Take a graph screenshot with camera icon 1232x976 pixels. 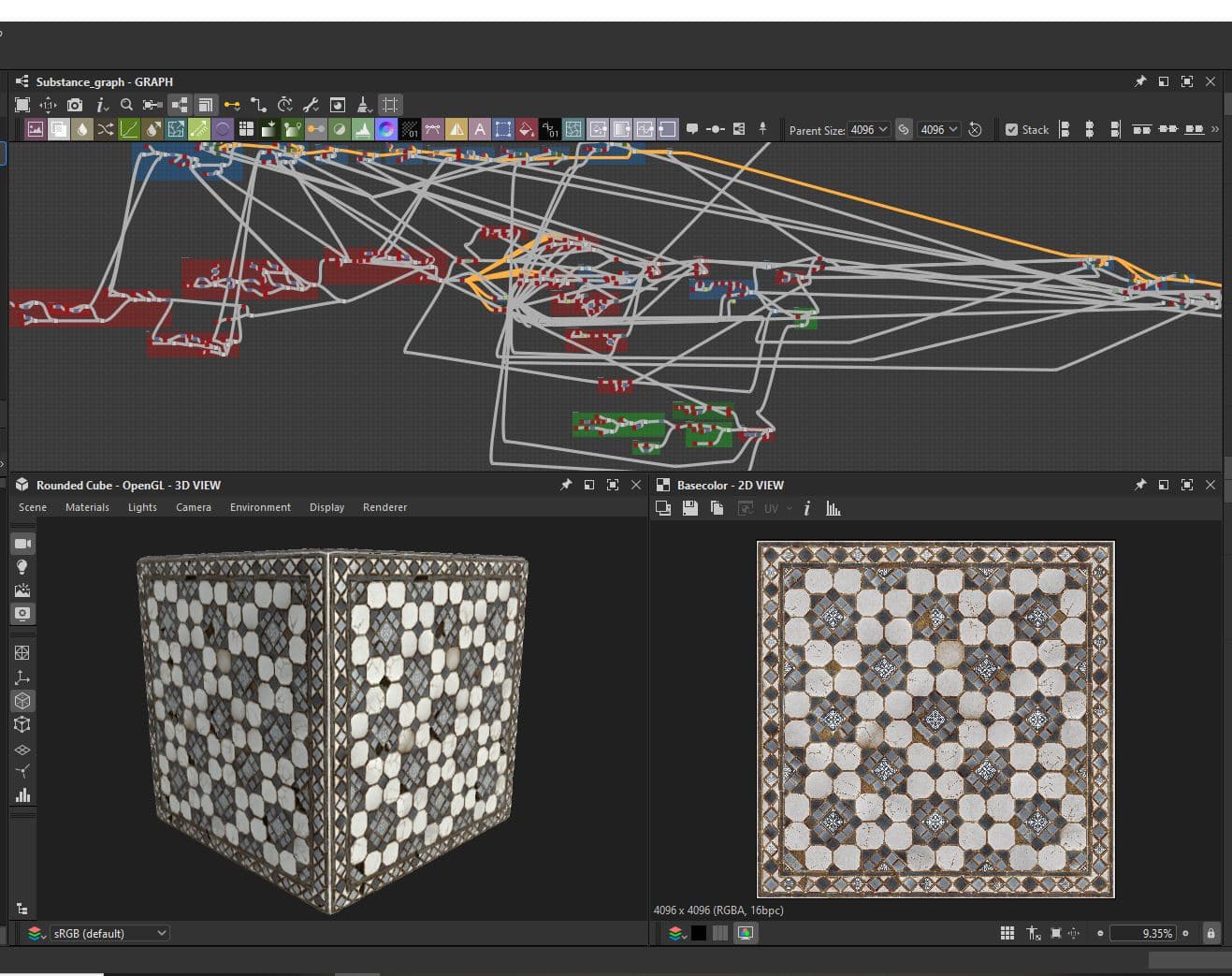pyautogui.click(x=75, y=105)
